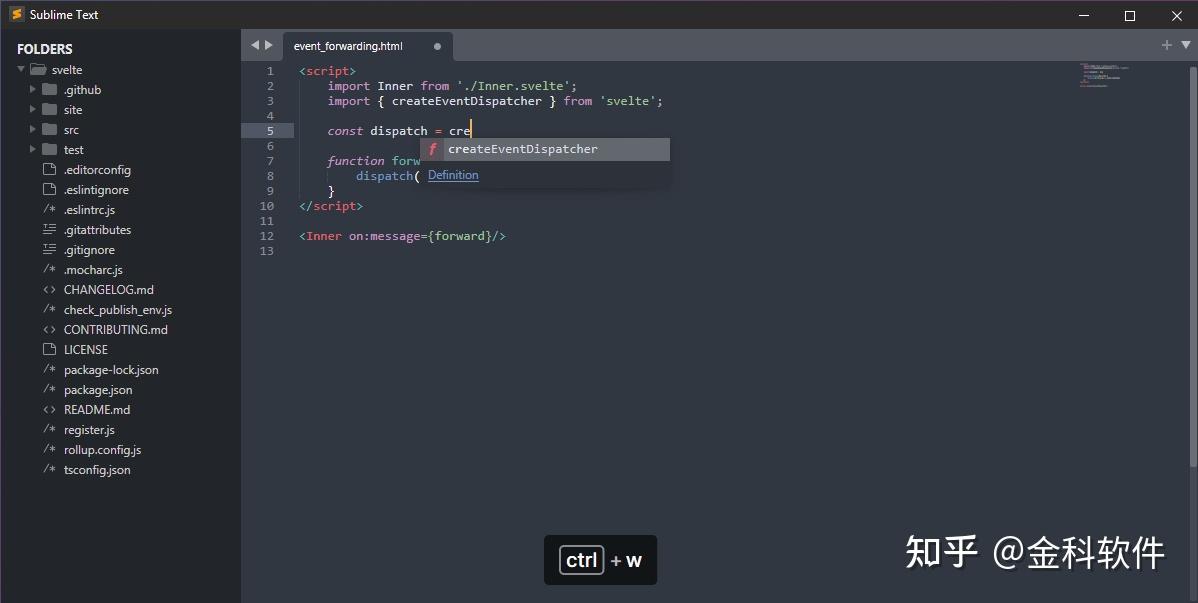
Task: Click the function icon in autocomplete popup
Action: (x=432, y=149)
